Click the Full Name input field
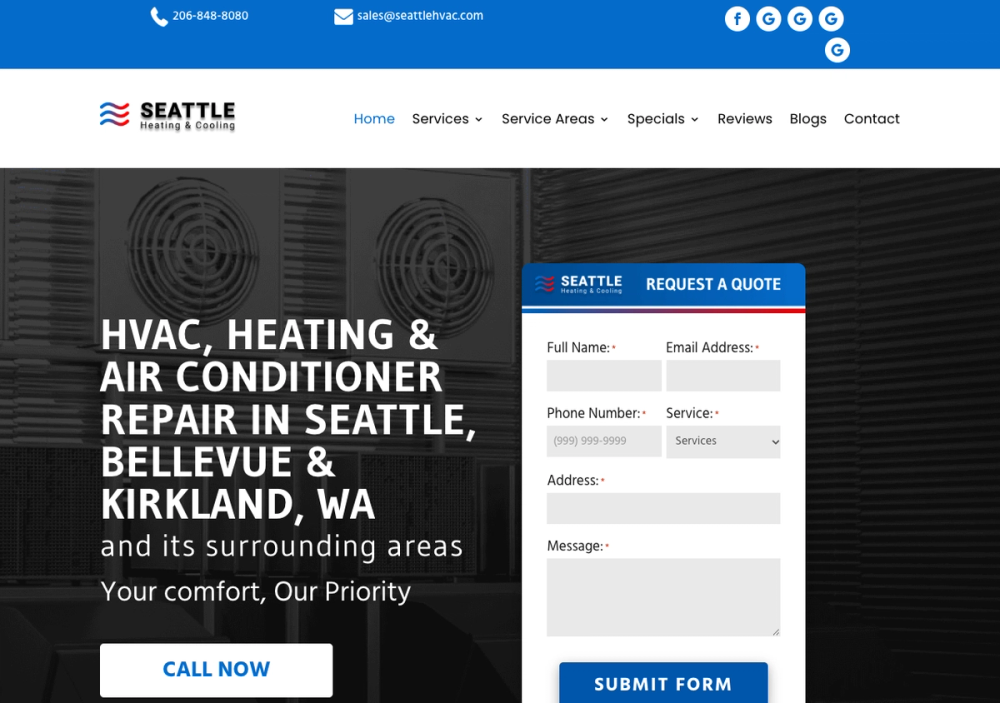Screen dimensions: 1000x703 pos(604,376)
